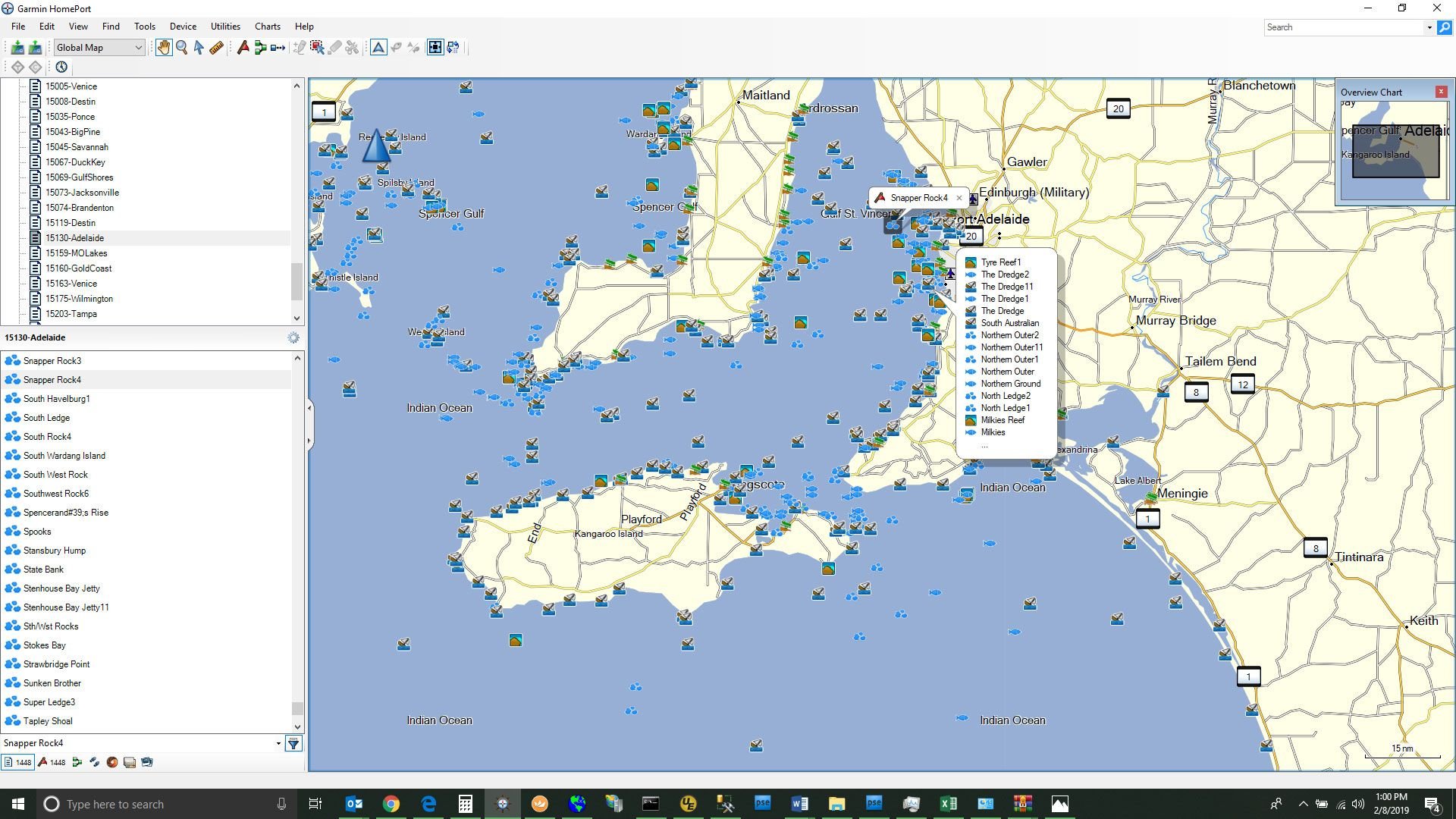Select the Zoom magnifier tool

(x=182, y=48)
